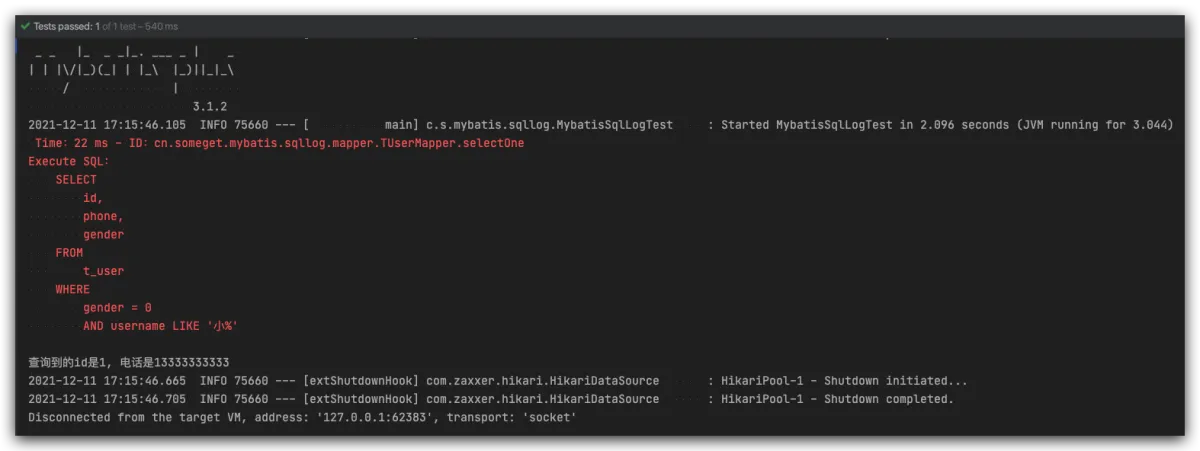Image resolution: width=1200 pixels, height=451 pixels.
Task: Click the version number 3.1.2
Action: [210, 106]
